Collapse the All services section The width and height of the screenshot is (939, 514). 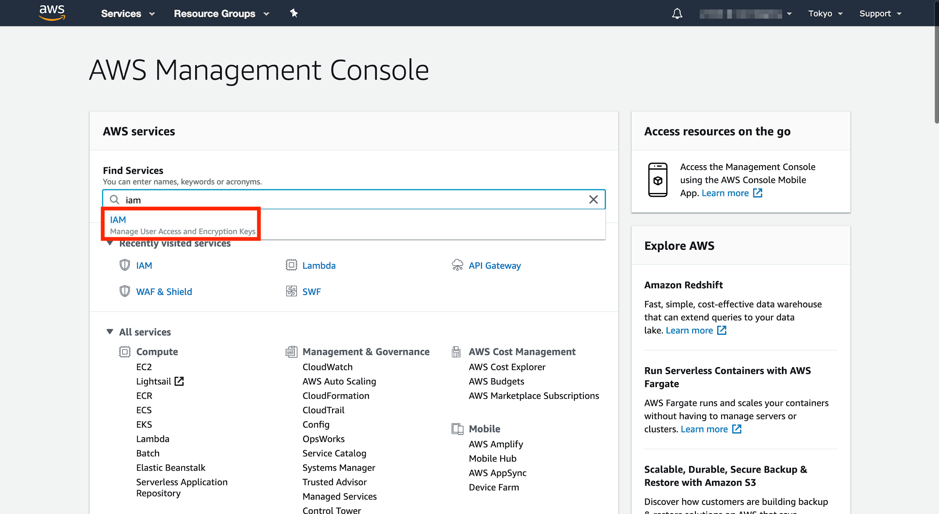click(x=110, y=332)
